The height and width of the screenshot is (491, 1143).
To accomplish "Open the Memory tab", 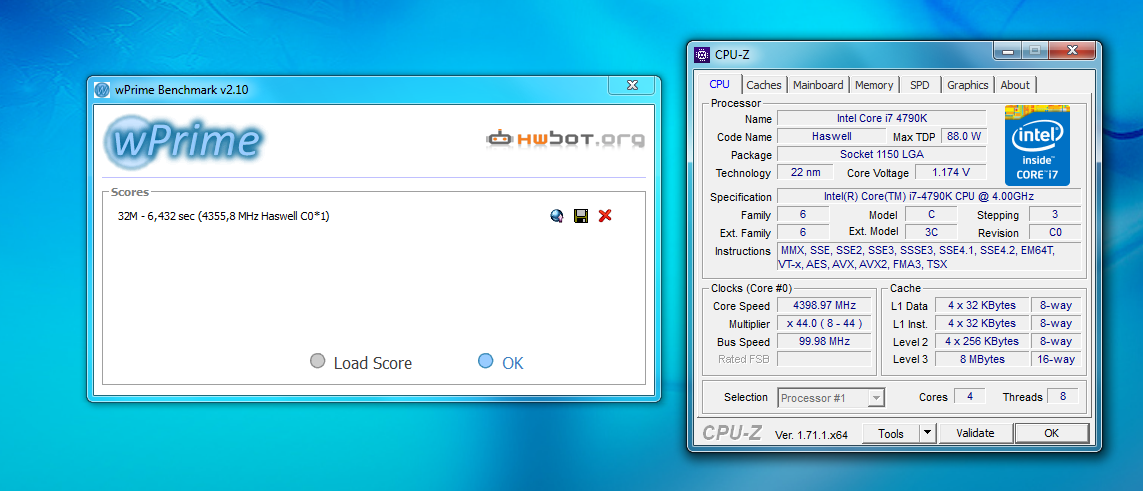I will [874, 85].
